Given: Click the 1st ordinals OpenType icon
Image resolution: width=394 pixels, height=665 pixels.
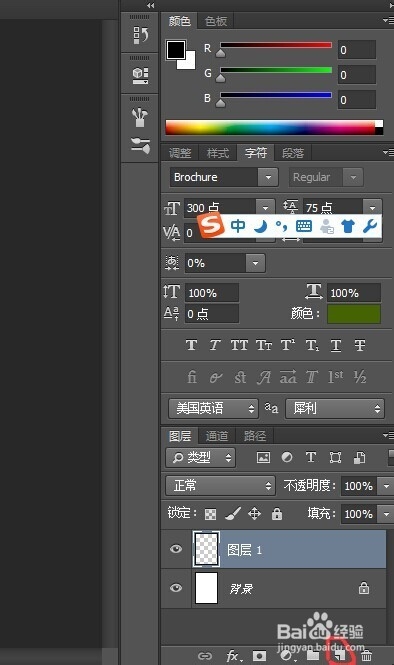Looking at the screenshot, I should (x=335, y=377).
